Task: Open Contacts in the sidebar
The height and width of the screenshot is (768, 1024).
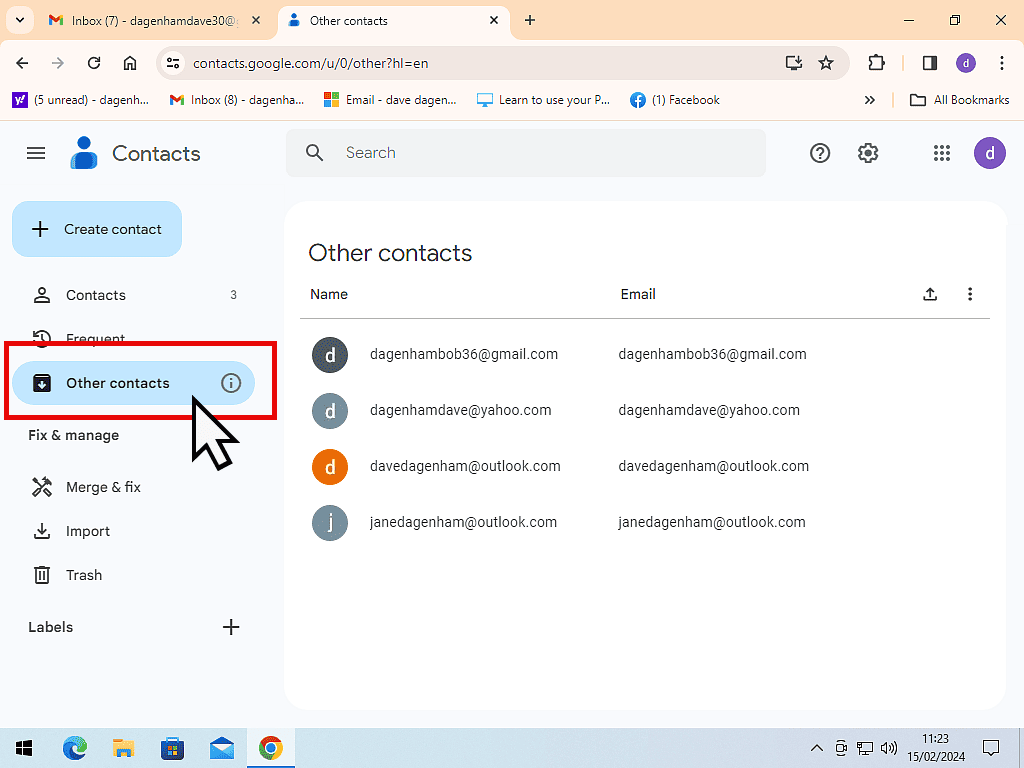Action: point(96,295)
